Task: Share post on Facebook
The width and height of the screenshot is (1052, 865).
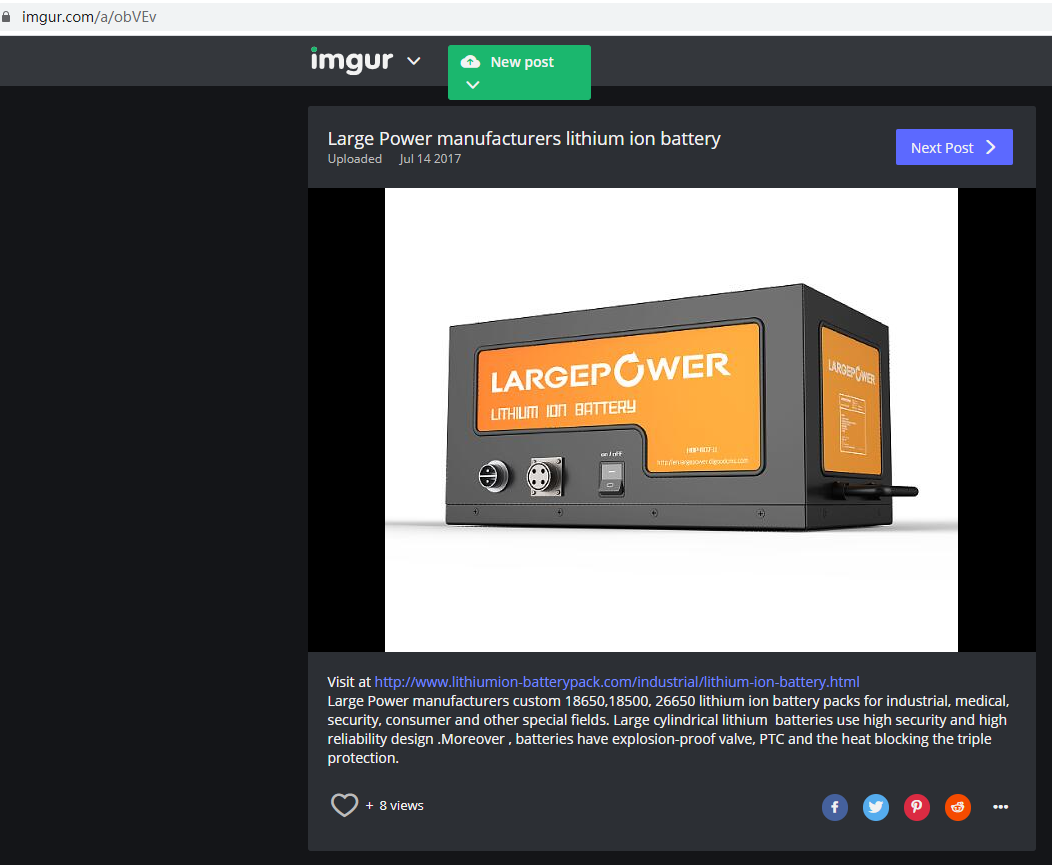Action: [x=835, y=807]
